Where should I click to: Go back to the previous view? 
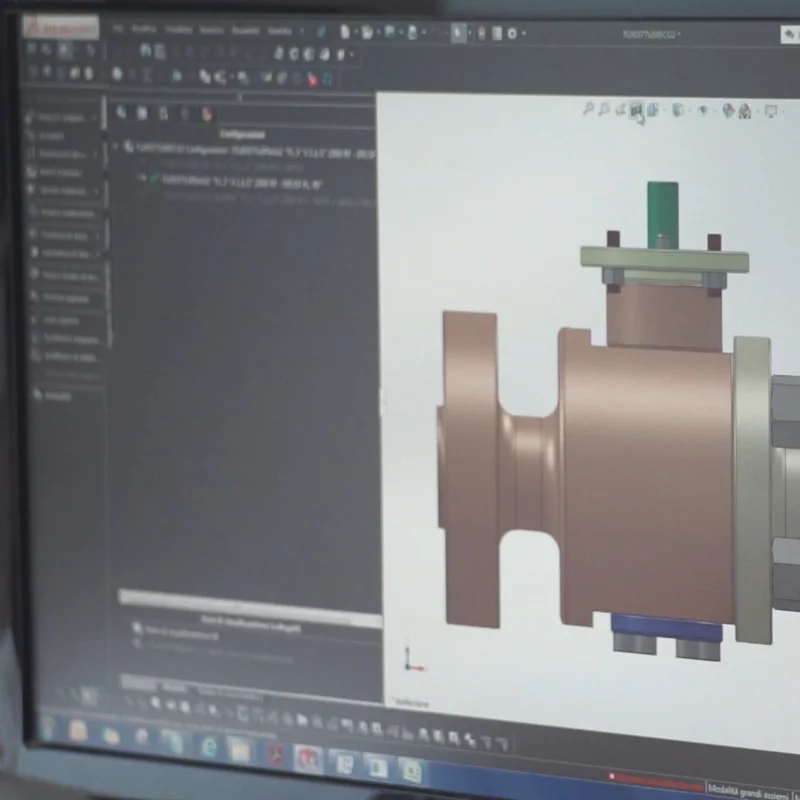621,109
